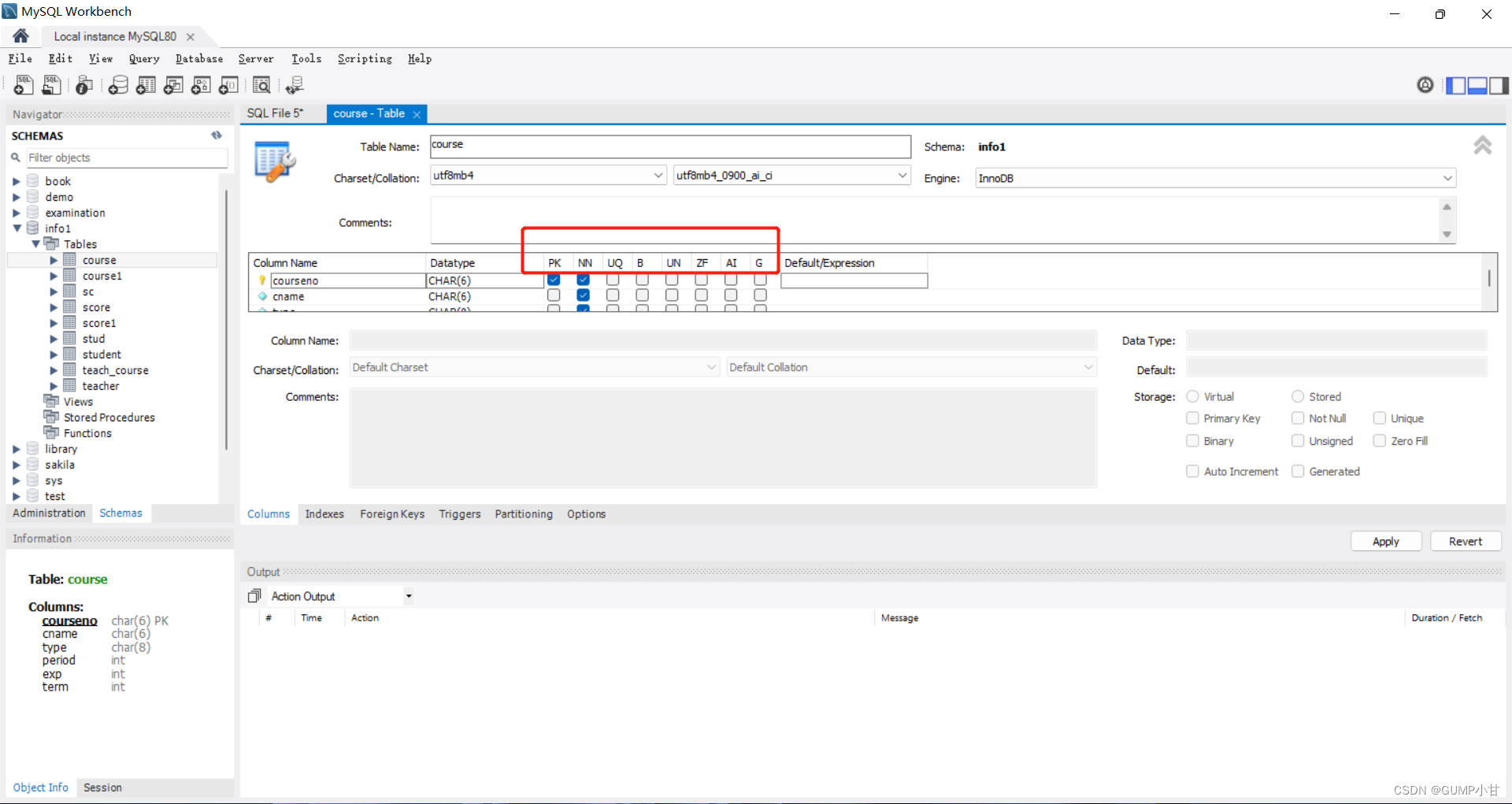
Task: Uncheck NN checkbox for courseno row
Action: [x=583, y=280]
